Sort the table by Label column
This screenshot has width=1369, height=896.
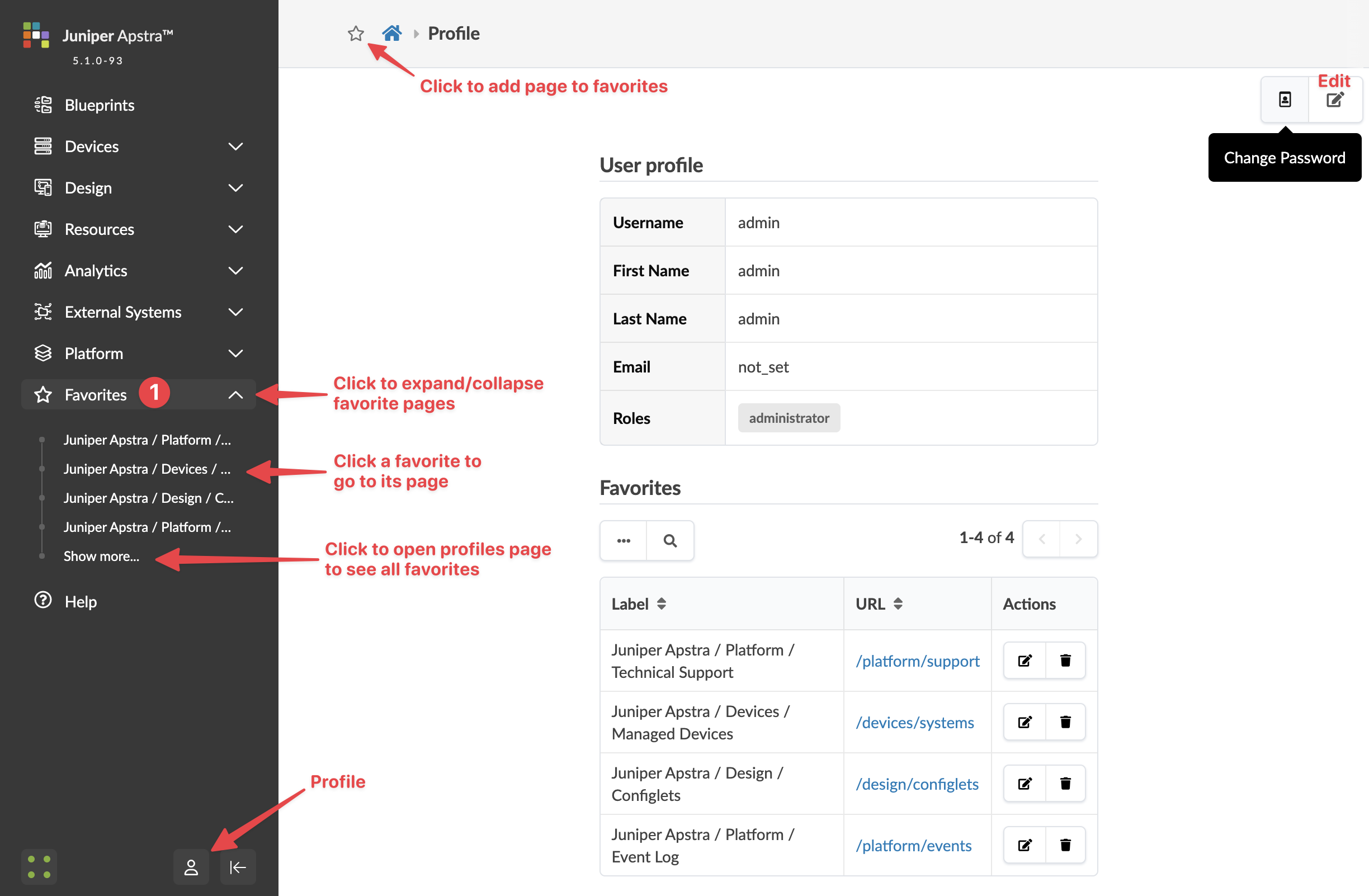tap(661, 603)
